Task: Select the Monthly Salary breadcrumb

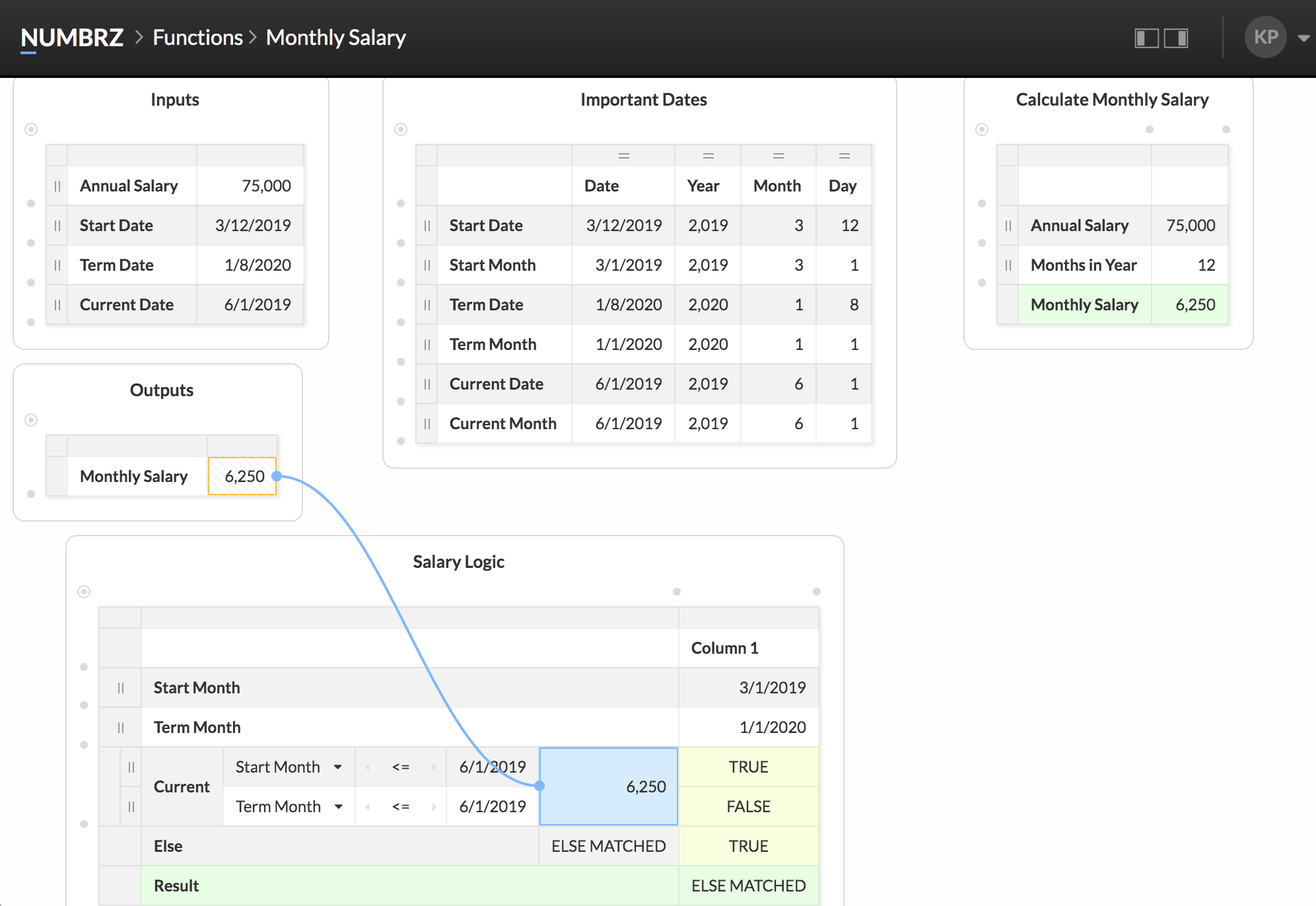Action: pyautogui.click(x=335, y=38)
